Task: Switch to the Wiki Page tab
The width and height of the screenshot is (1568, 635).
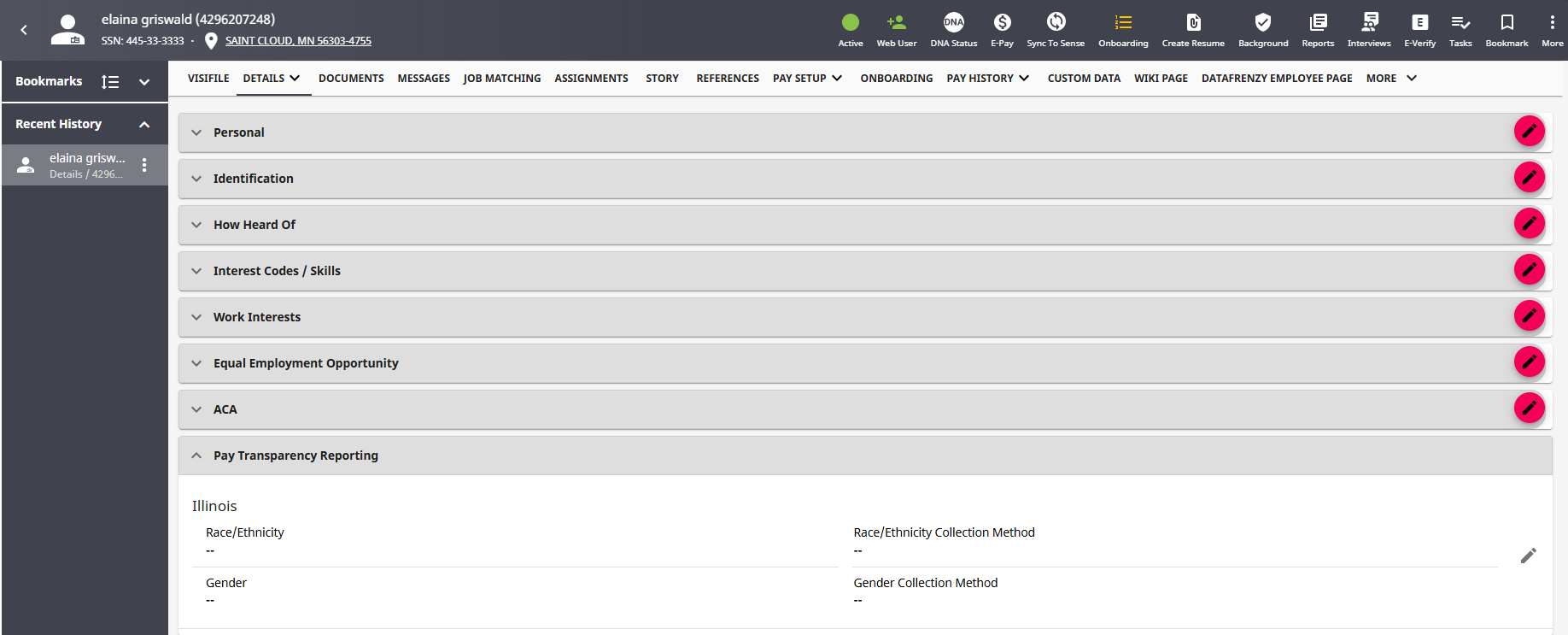Action: pos(1161,79)
